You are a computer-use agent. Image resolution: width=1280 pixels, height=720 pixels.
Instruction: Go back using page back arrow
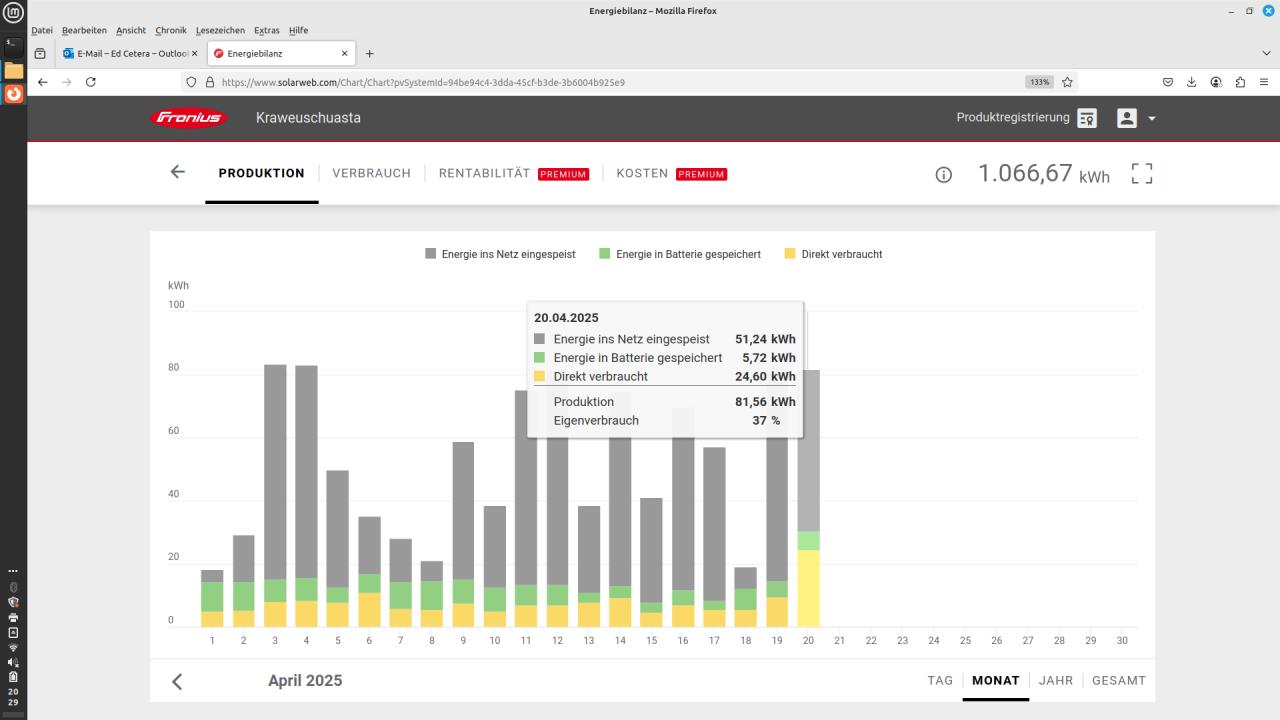tap(178, 172)
